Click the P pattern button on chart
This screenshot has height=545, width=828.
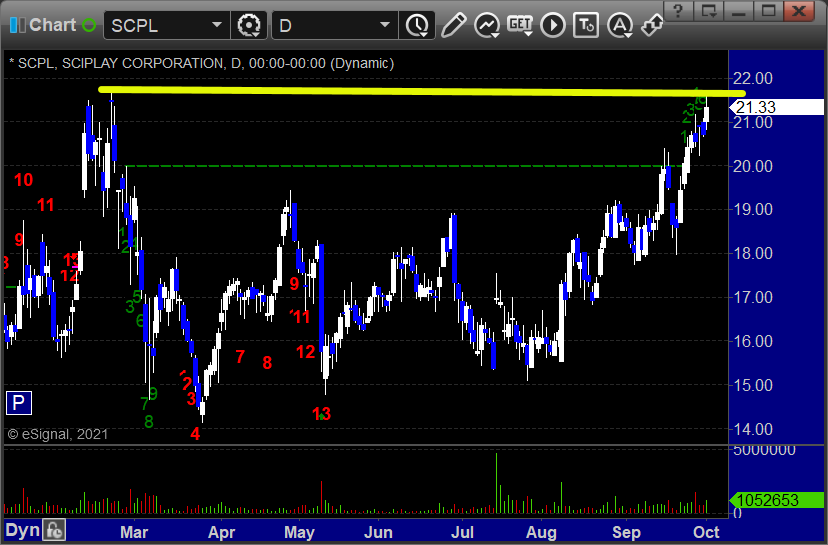click(x=19, y=403)
